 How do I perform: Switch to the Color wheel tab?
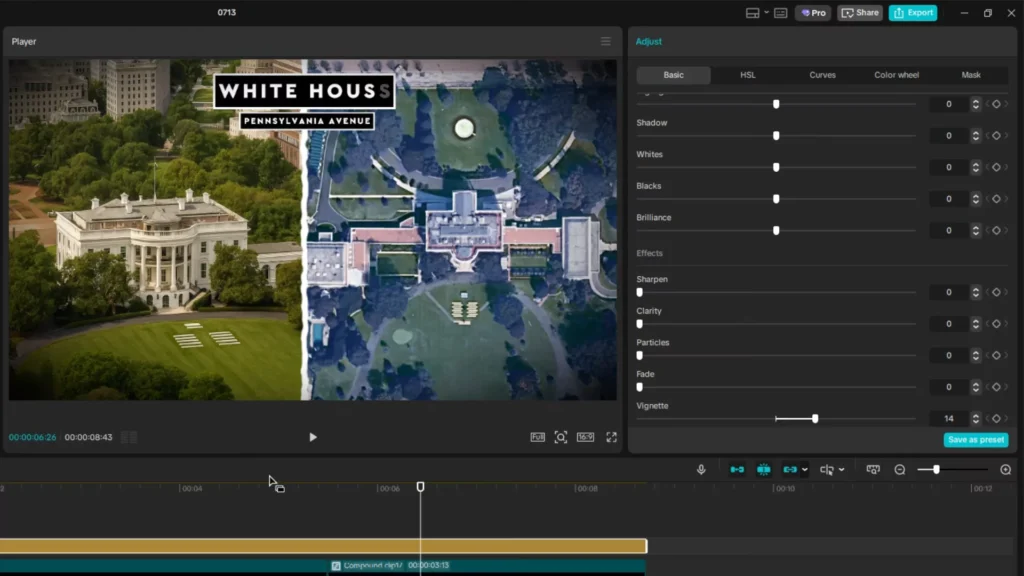pyautogui.click(x=897, y=75)
